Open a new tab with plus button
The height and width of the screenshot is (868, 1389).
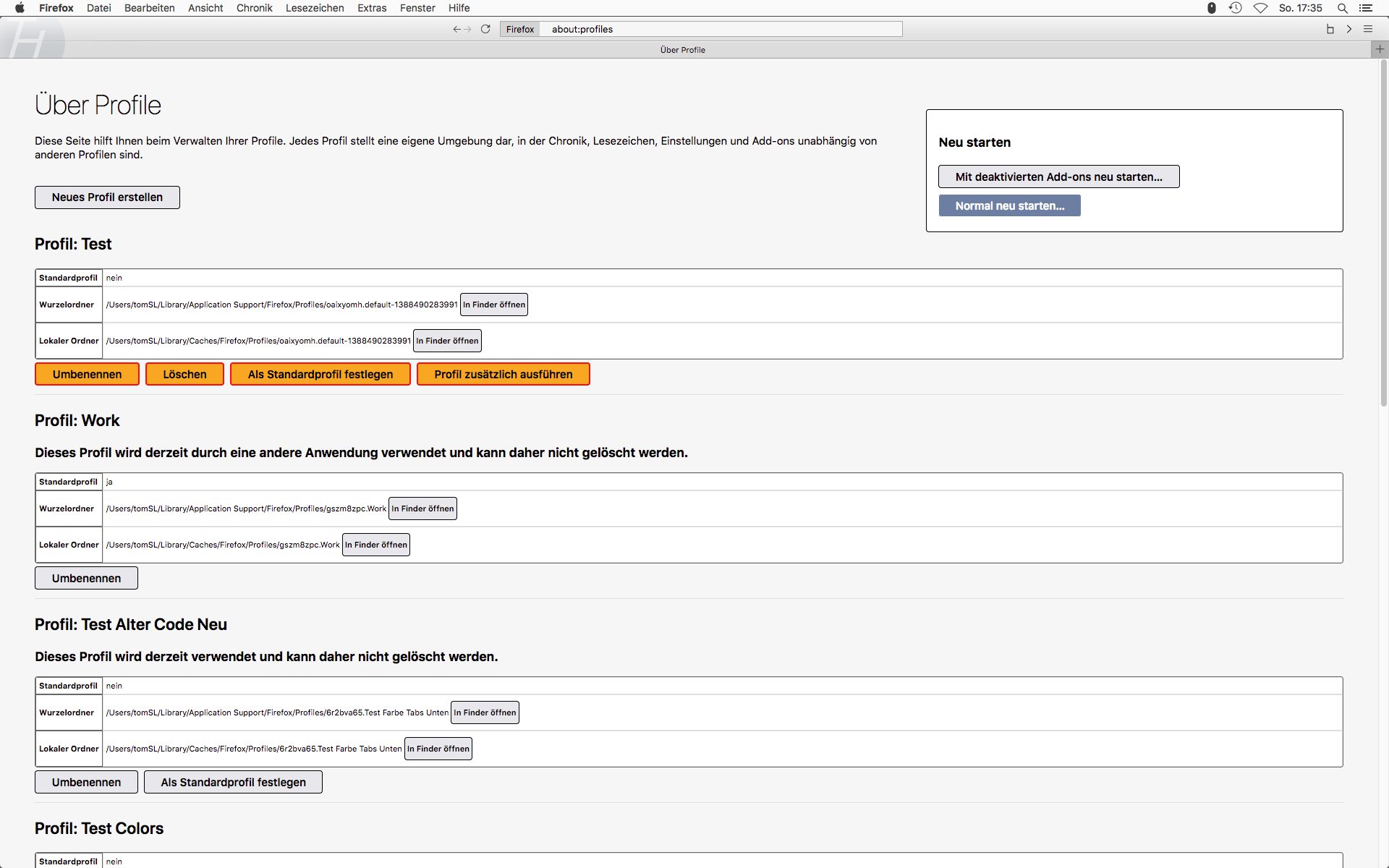tap(1380, 49)
